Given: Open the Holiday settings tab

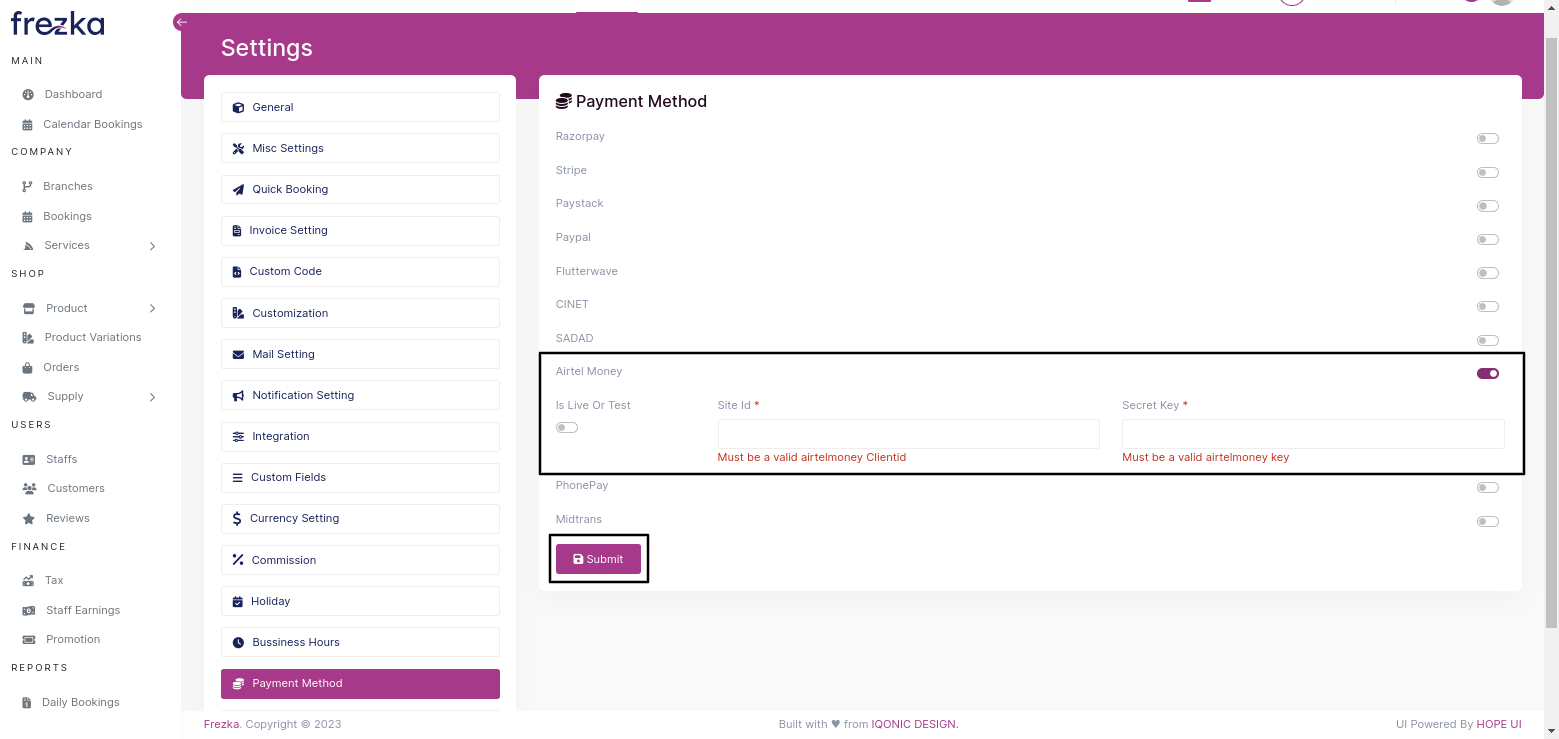Looking at the screenshot, I should click(360, 601).
